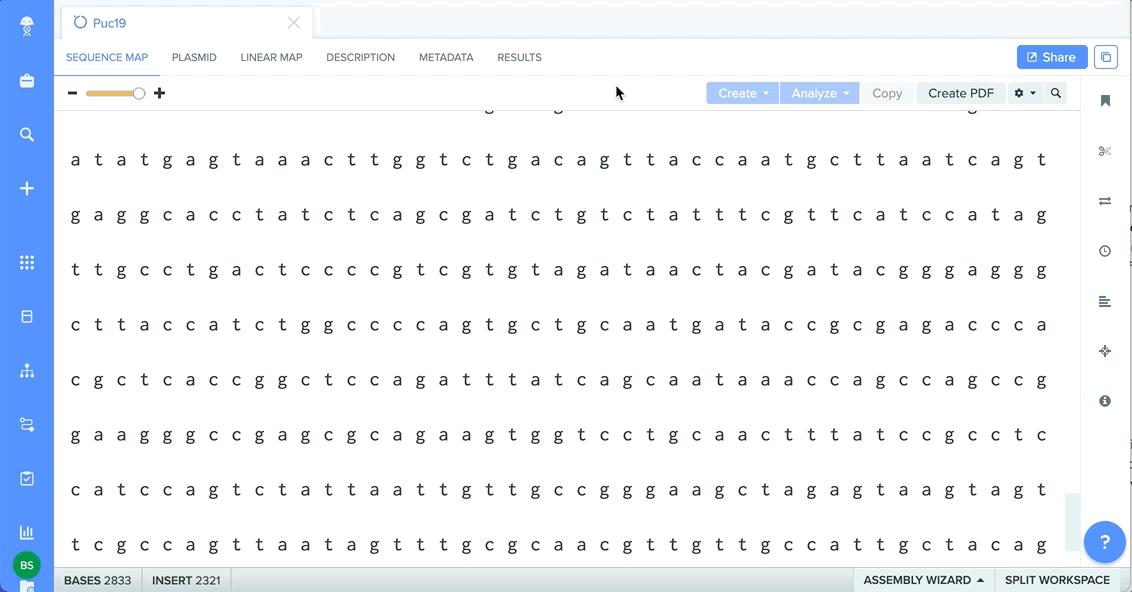Open the gear settings dropdown
Viewport: 1132px width, 592px height.
(x=1025, y=93)
